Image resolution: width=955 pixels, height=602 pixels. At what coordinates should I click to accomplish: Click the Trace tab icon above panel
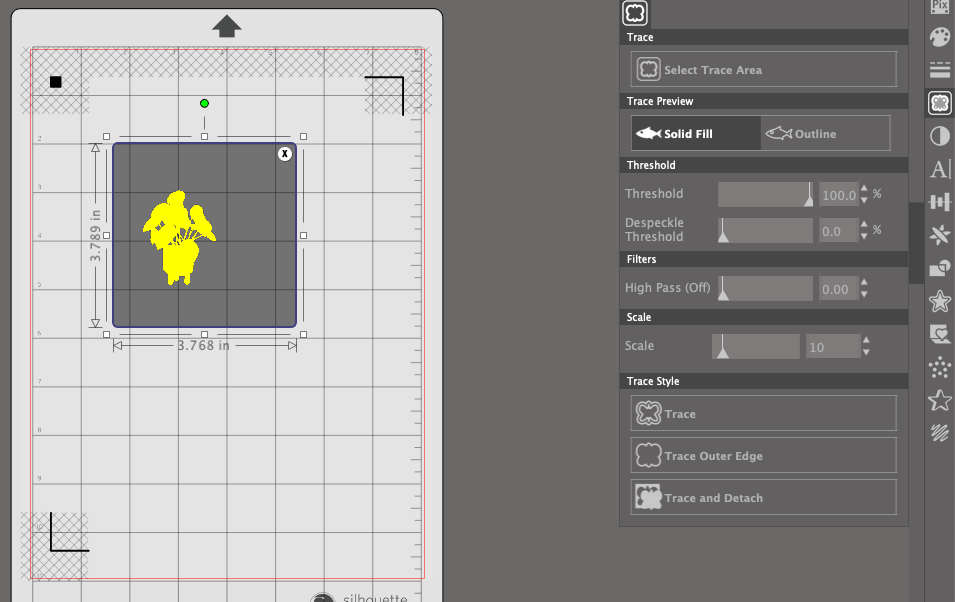pos(635,13)
